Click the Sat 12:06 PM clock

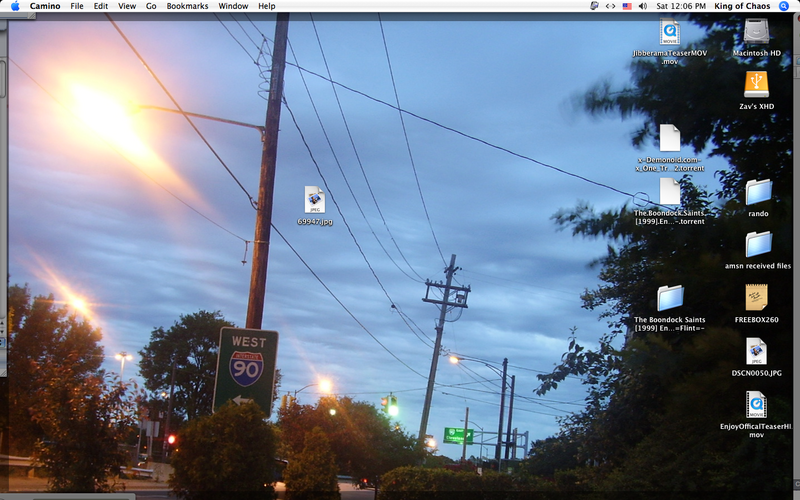(681, 6)
